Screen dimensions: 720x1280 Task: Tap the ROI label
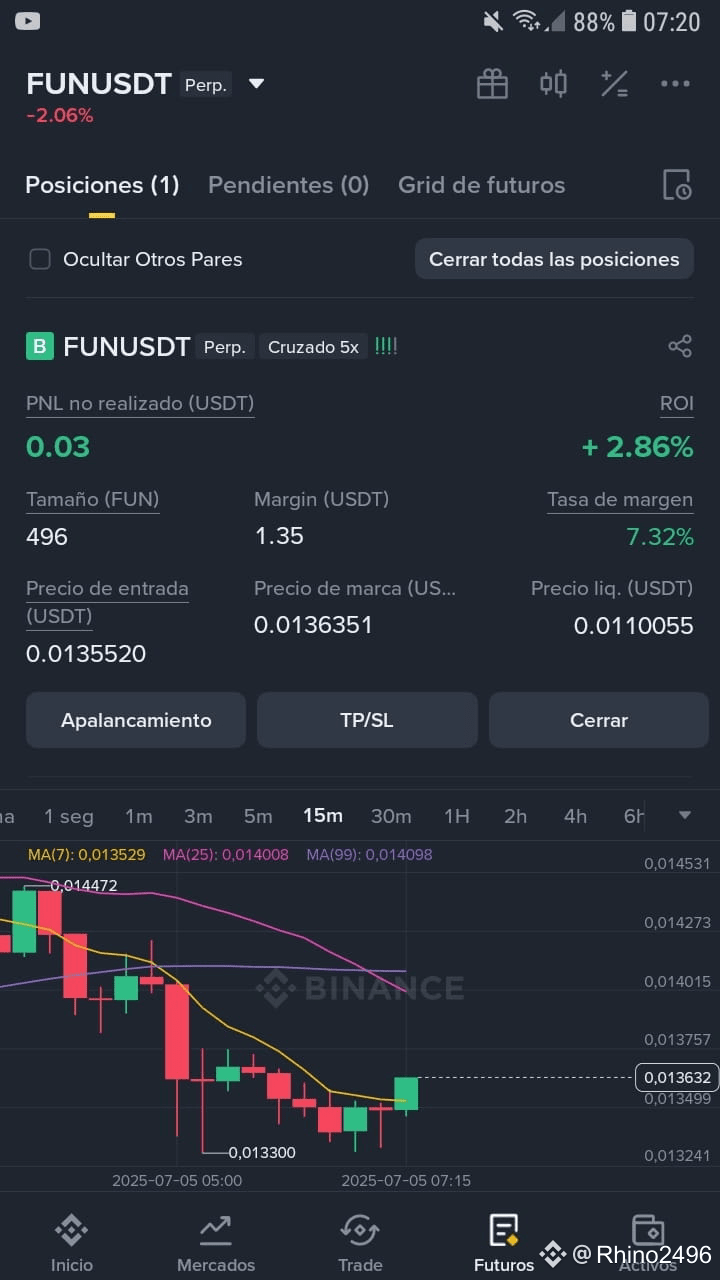pyautogui.click(x=677, y=404)
